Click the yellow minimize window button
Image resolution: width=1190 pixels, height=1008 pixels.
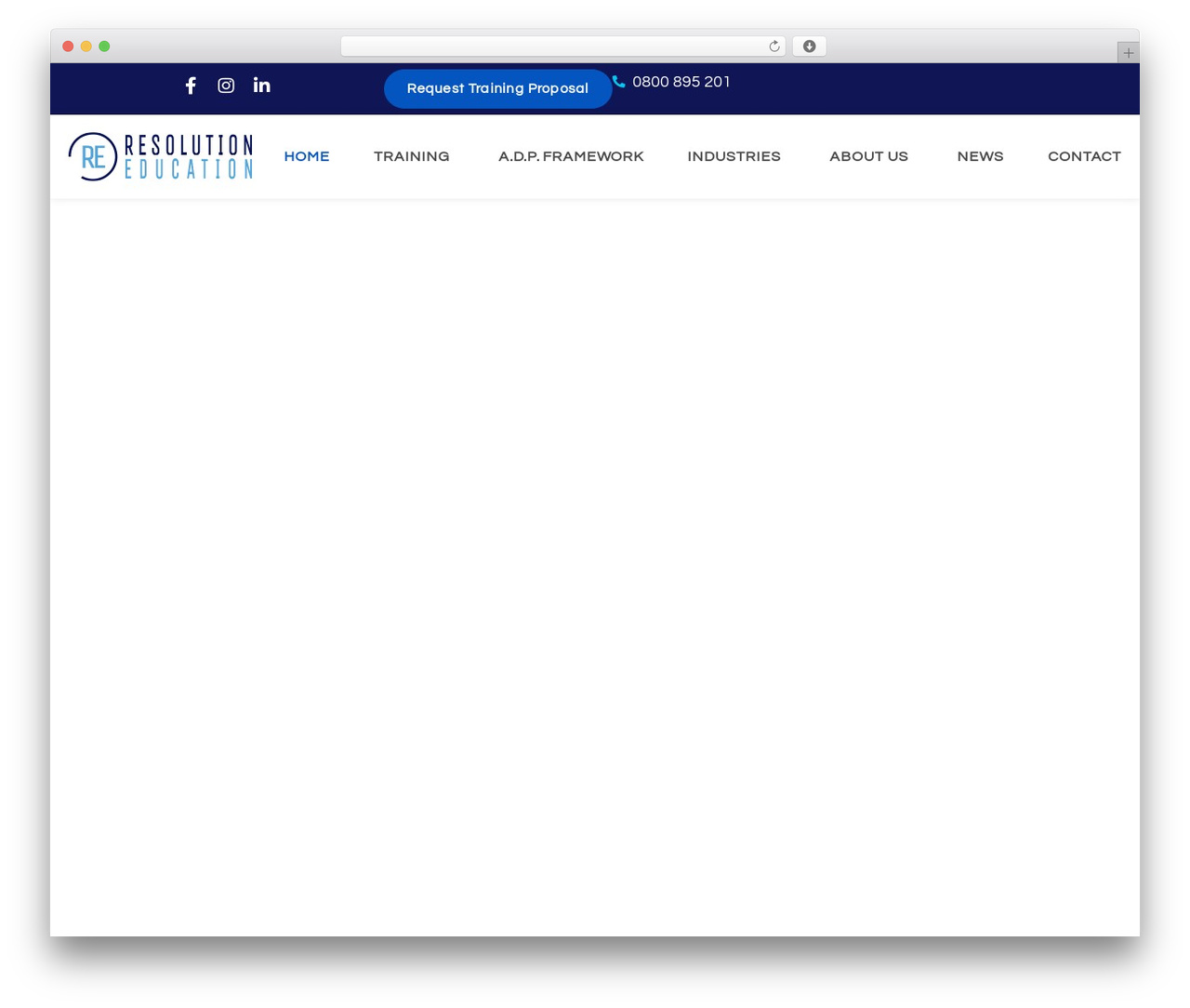point(86,46)
